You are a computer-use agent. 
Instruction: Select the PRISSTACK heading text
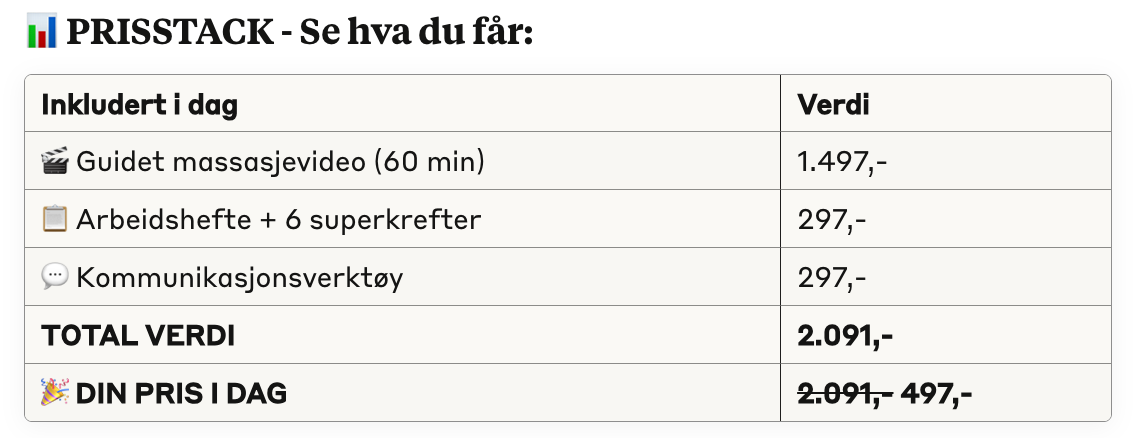click(170, 33)
